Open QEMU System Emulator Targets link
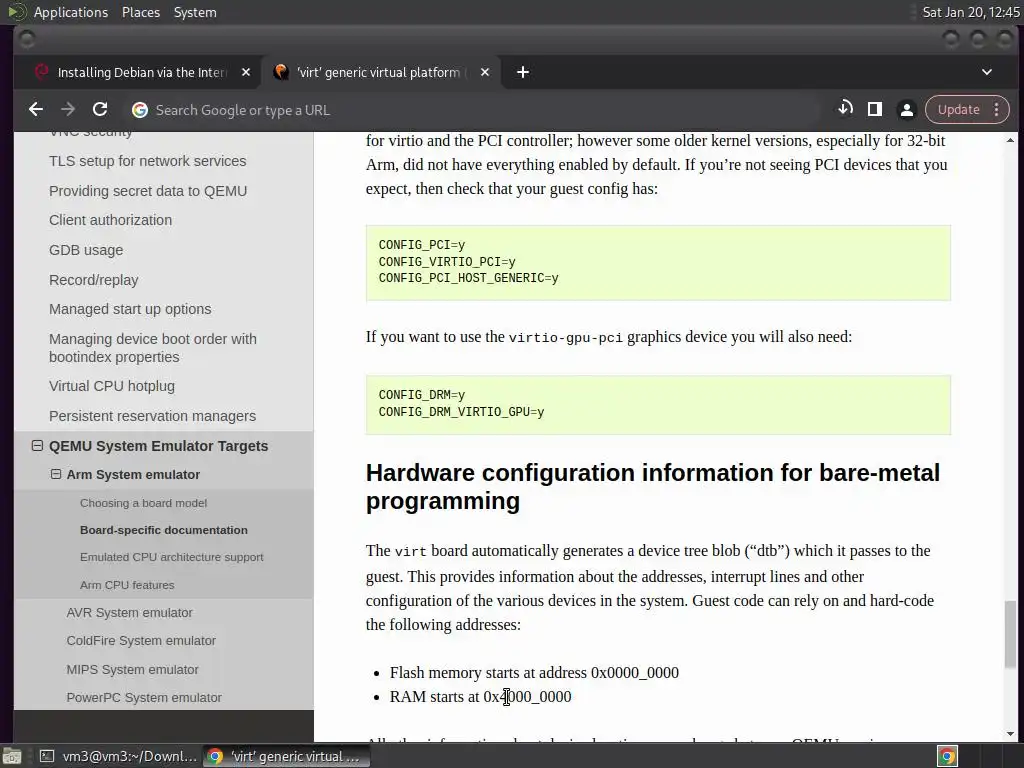This screenshot has width=1024, height=768. 159,446
